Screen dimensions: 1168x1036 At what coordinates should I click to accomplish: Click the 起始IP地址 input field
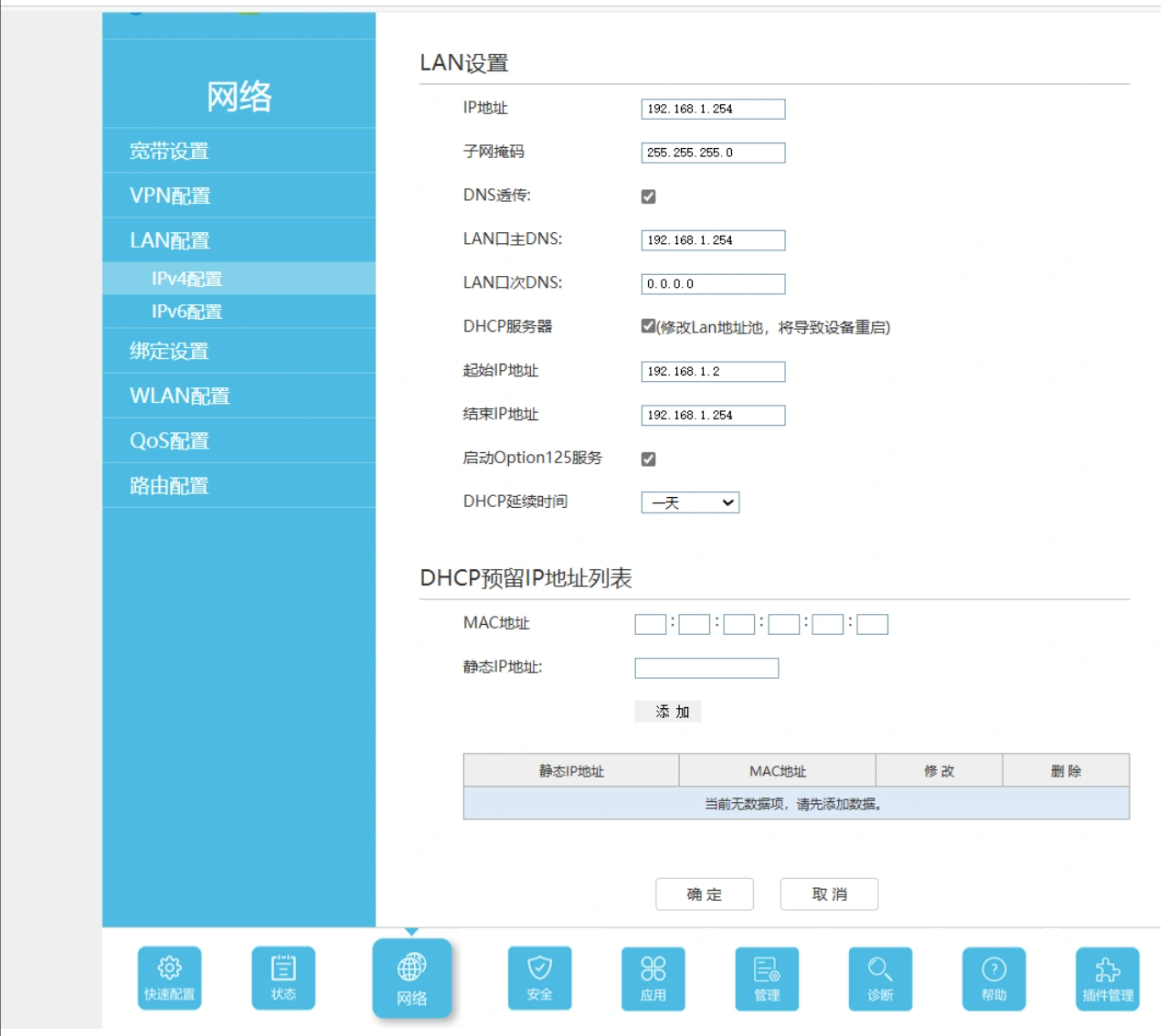(x=713, y=372)
